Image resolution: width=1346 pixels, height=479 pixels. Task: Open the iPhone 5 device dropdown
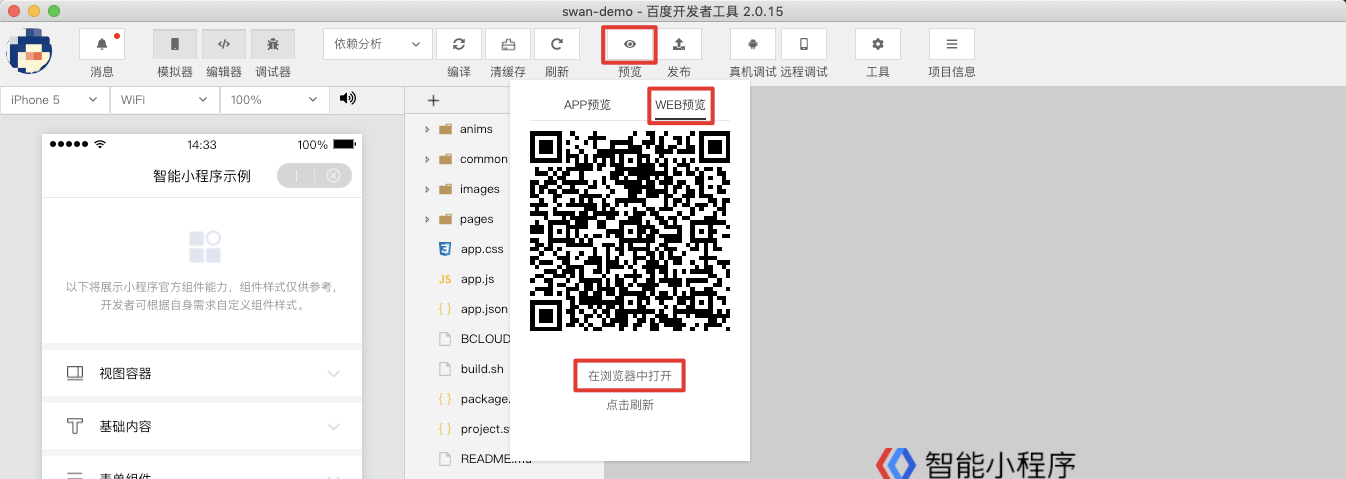(x=54, y=100)
